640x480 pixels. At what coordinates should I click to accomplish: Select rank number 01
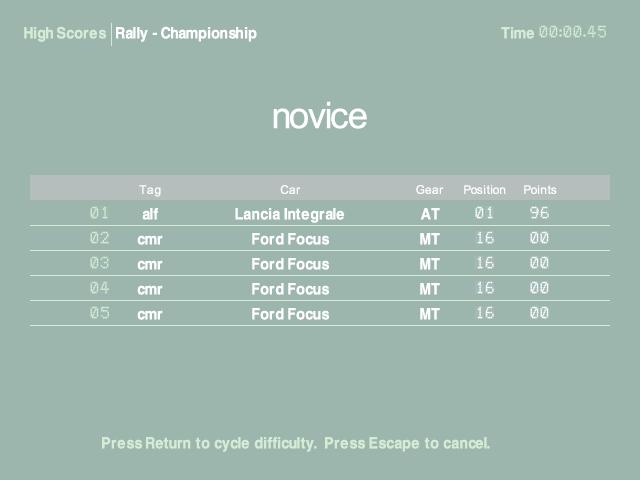(99, 213)
